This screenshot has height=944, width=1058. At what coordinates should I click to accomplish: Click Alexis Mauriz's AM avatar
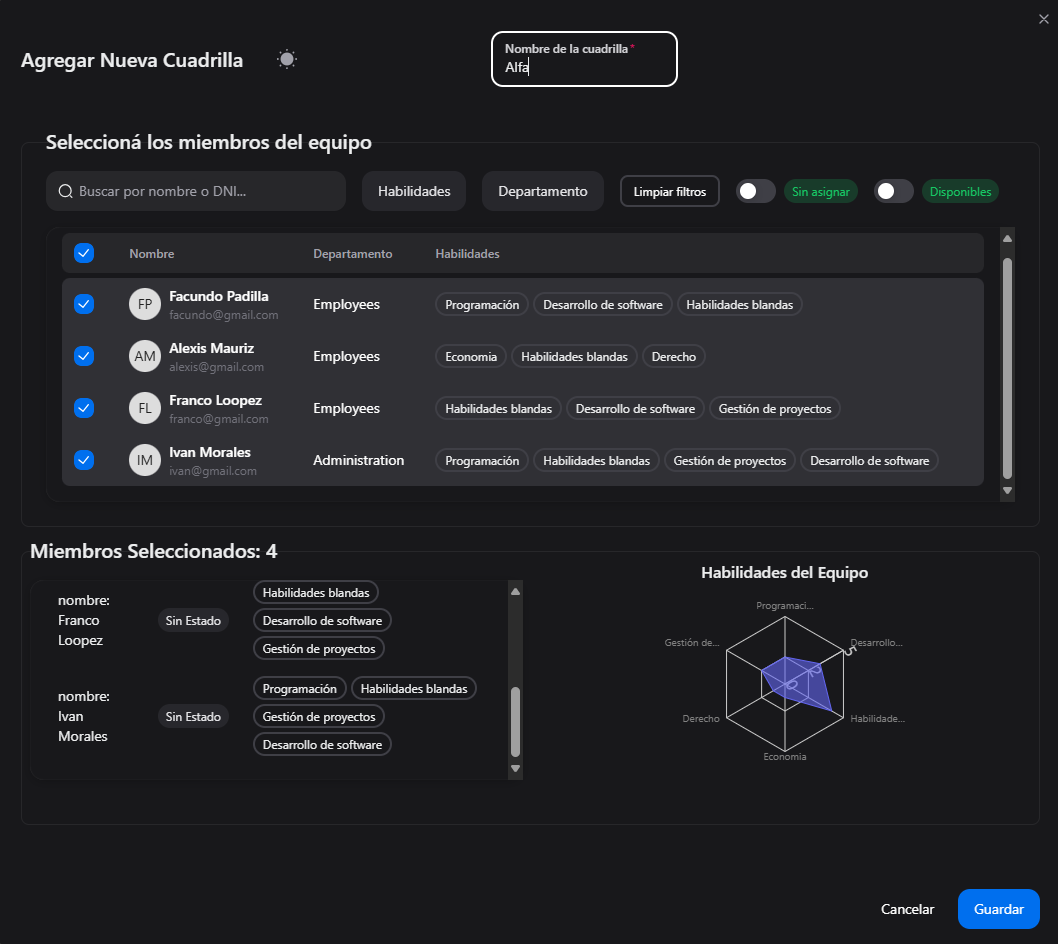(x=145, y=356)
